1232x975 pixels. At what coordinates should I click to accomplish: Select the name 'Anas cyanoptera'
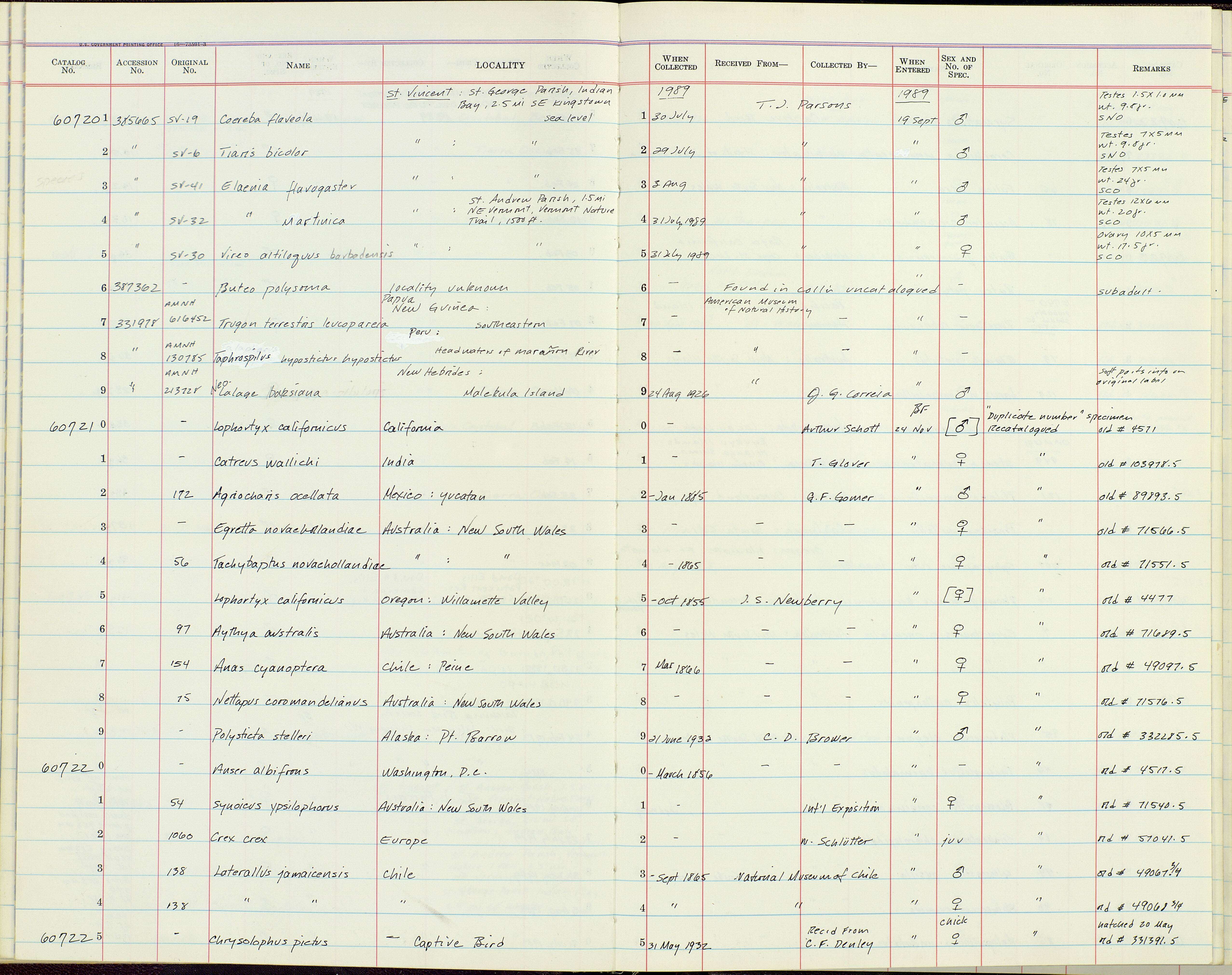(270, 667)
